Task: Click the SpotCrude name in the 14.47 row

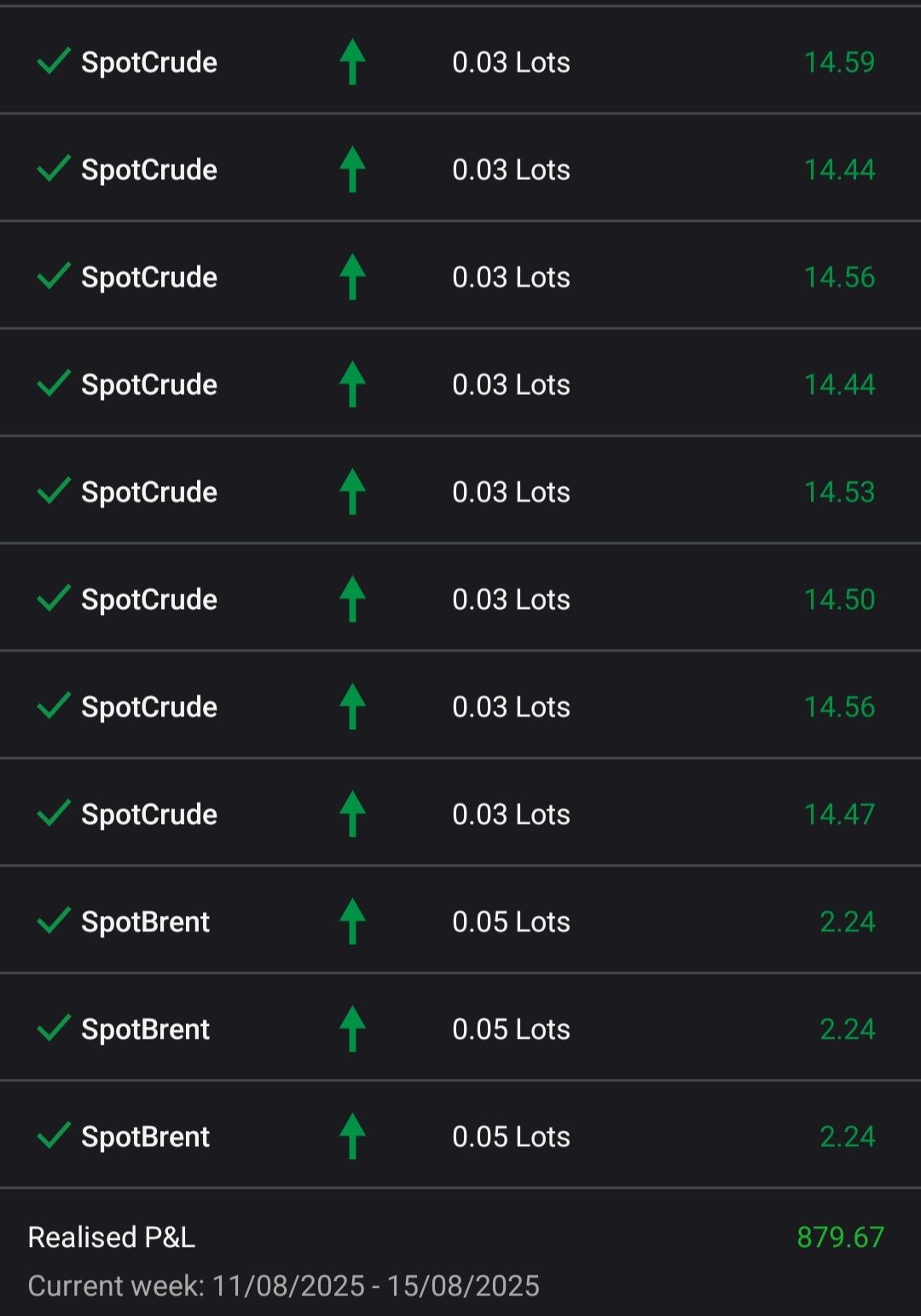Action: [x=149, y=815]
